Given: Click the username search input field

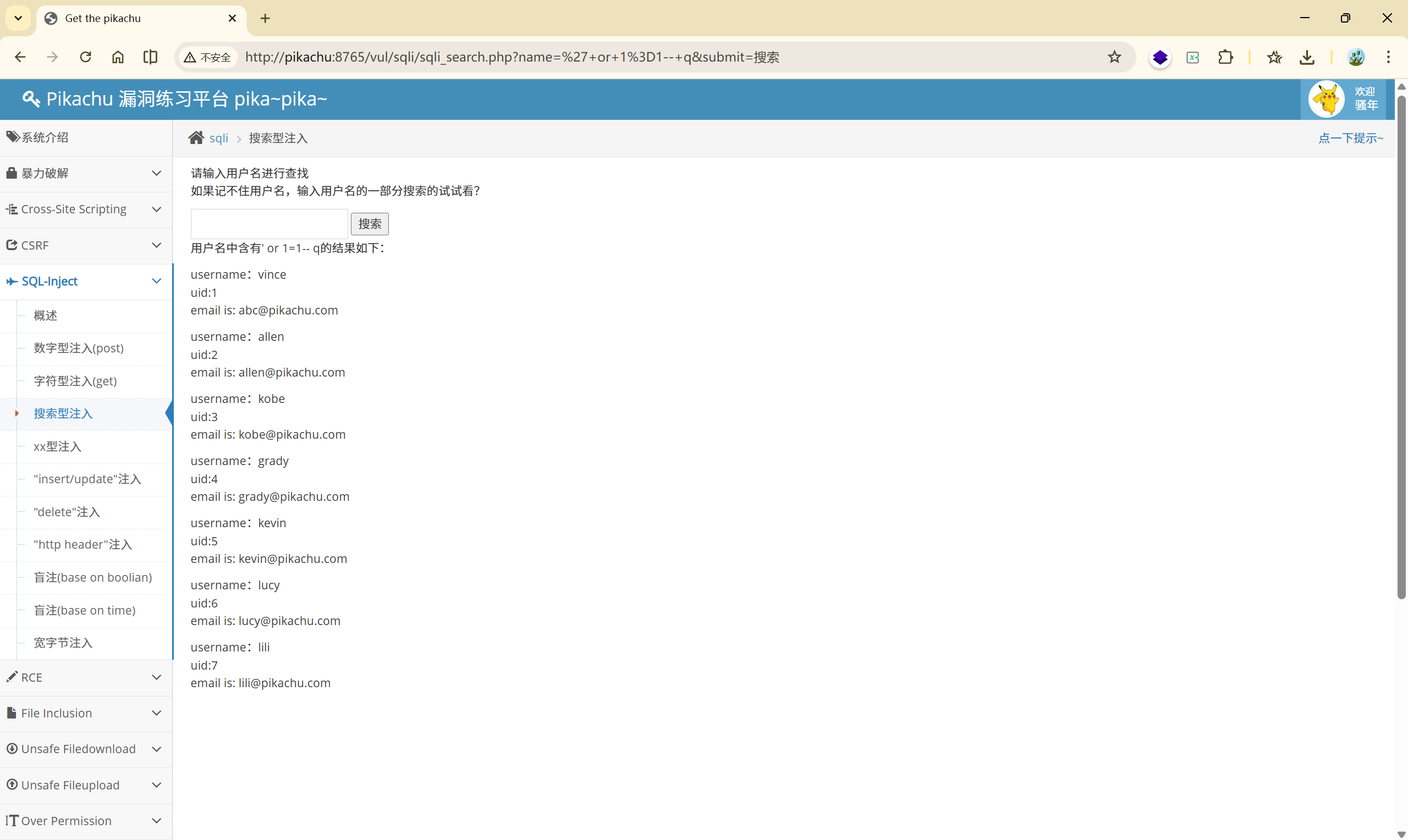Looking at the screenshot, I should [269, 224].
